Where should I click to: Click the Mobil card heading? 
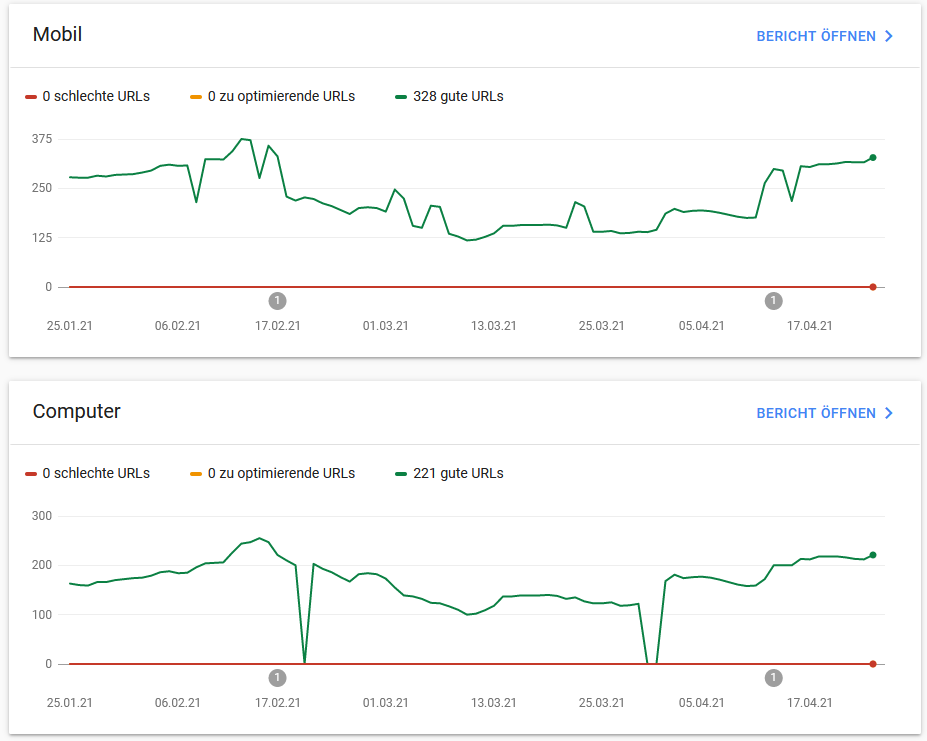pos(58,35)
